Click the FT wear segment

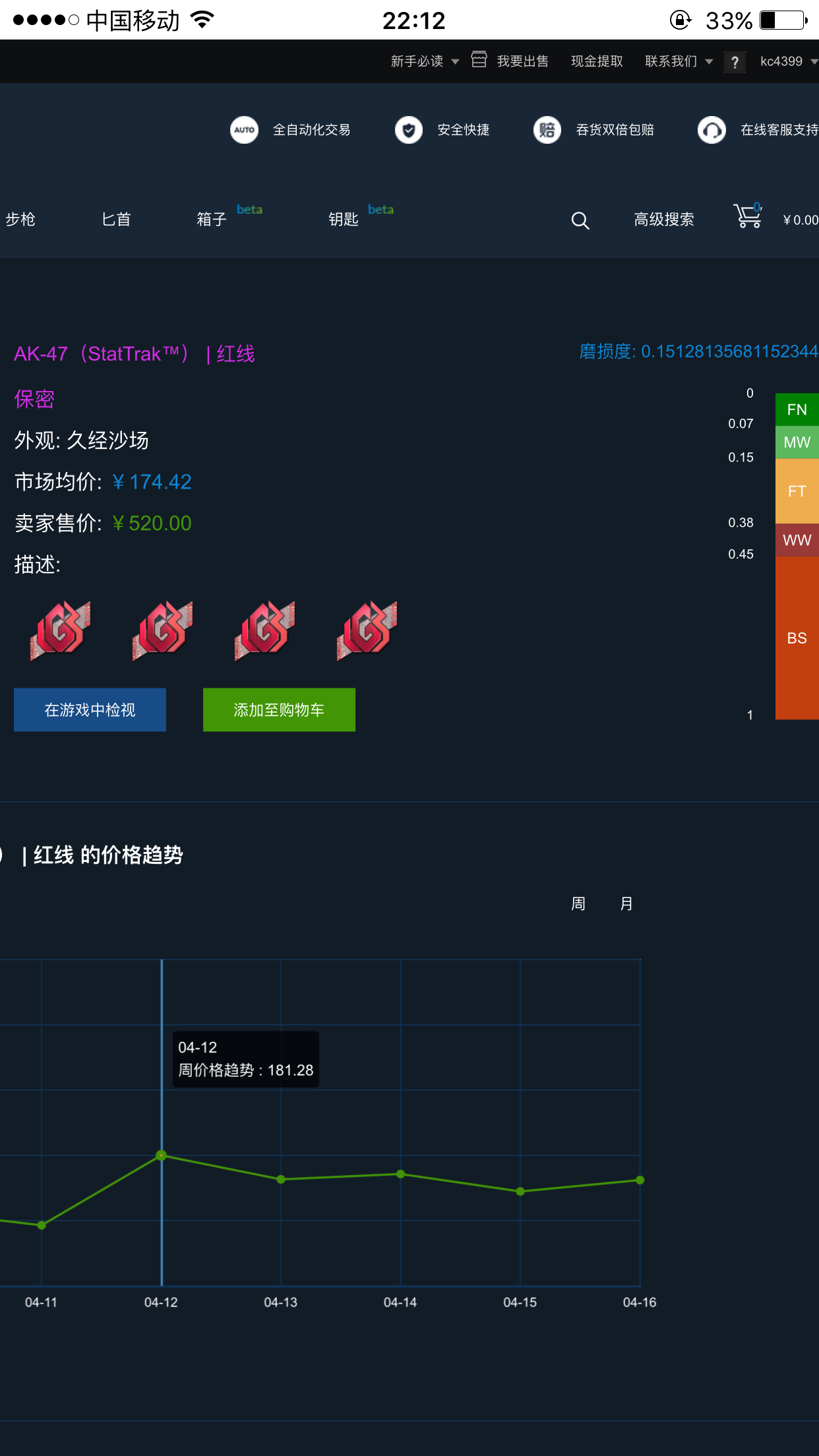click(797, 491)
